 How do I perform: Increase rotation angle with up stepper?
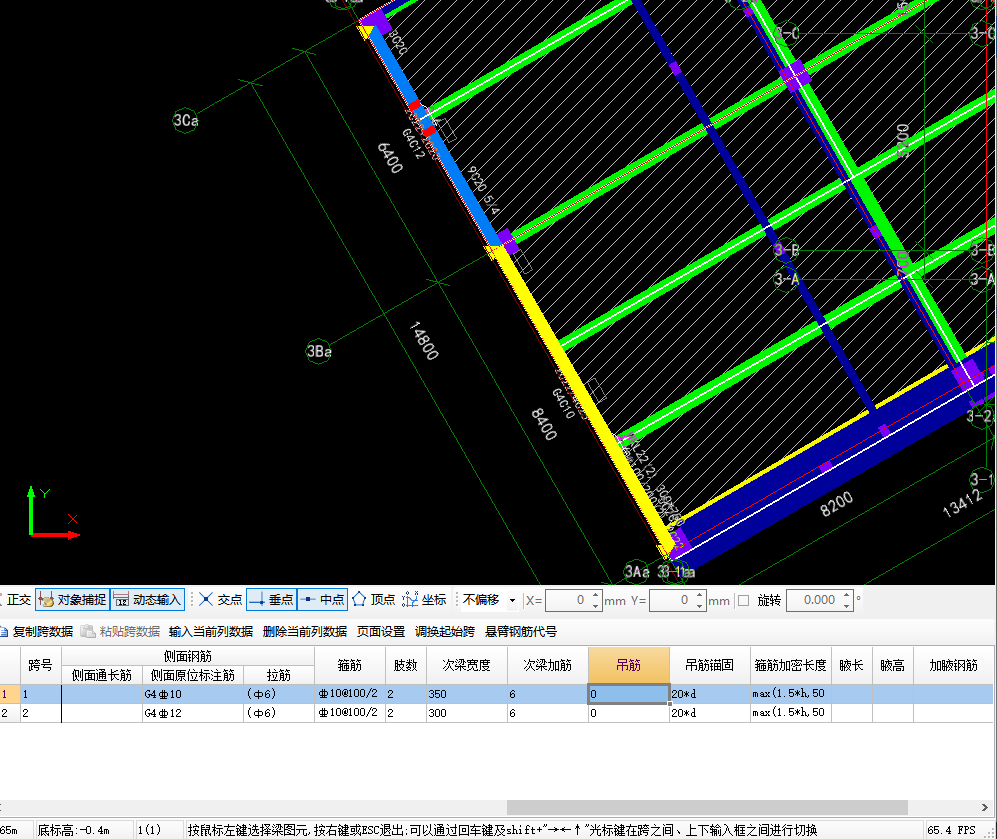(x=847, y=595)
